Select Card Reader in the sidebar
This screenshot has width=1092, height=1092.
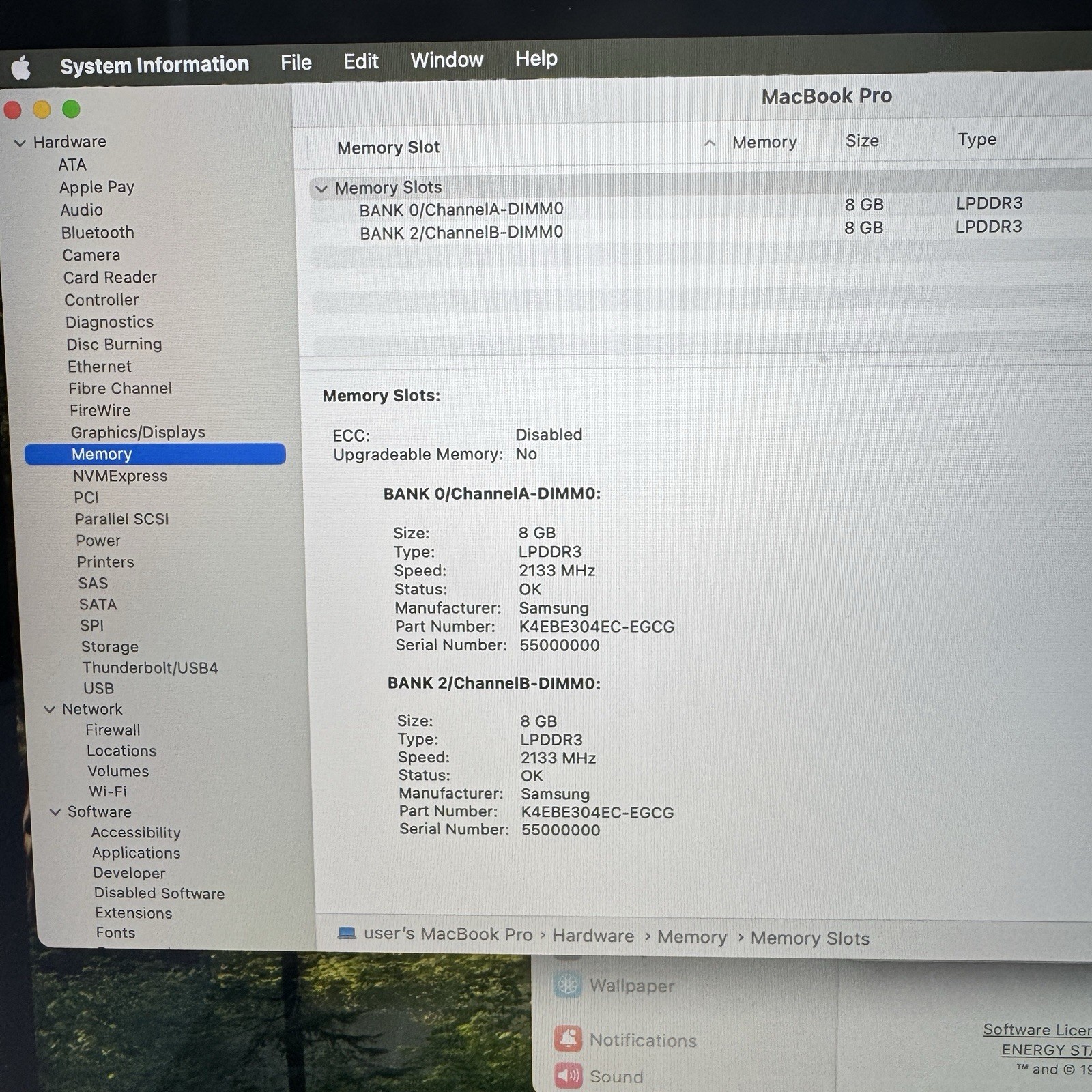click(x=111, y=278)
